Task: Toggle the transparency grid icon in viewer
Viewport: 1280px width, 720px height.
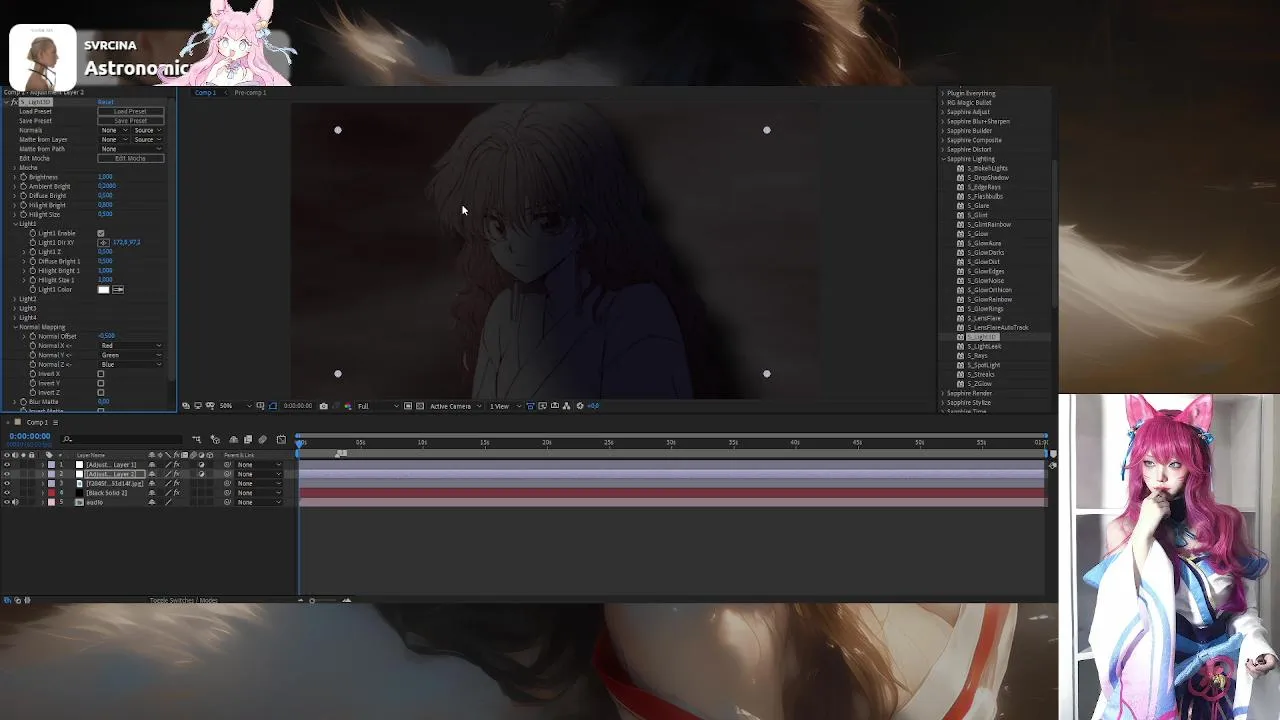Action: point(420,406)
